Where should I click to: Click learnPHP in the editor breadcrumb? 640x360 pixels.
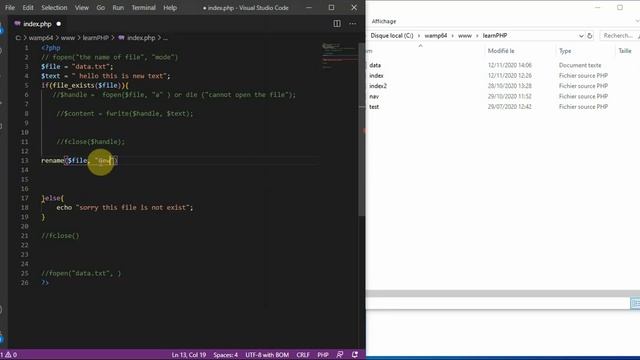point(96,38)
